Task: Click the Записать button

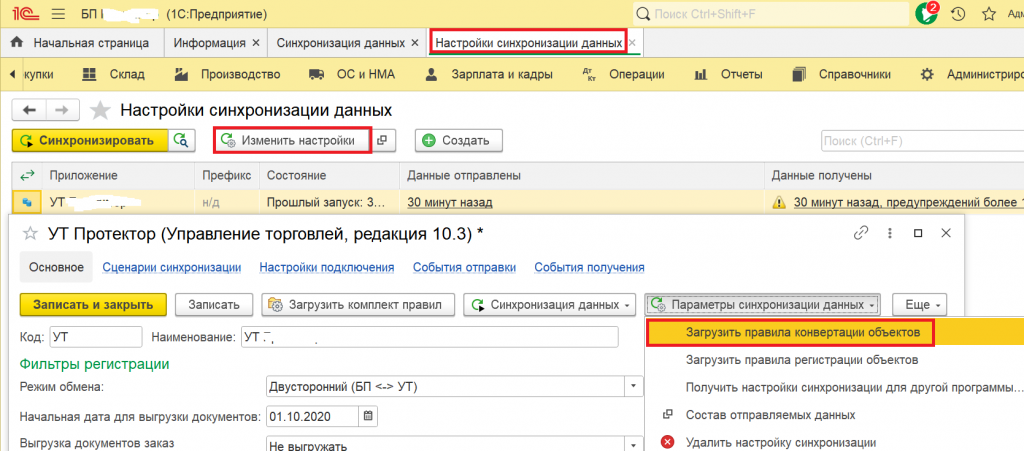Action: (x=216, y=305)
